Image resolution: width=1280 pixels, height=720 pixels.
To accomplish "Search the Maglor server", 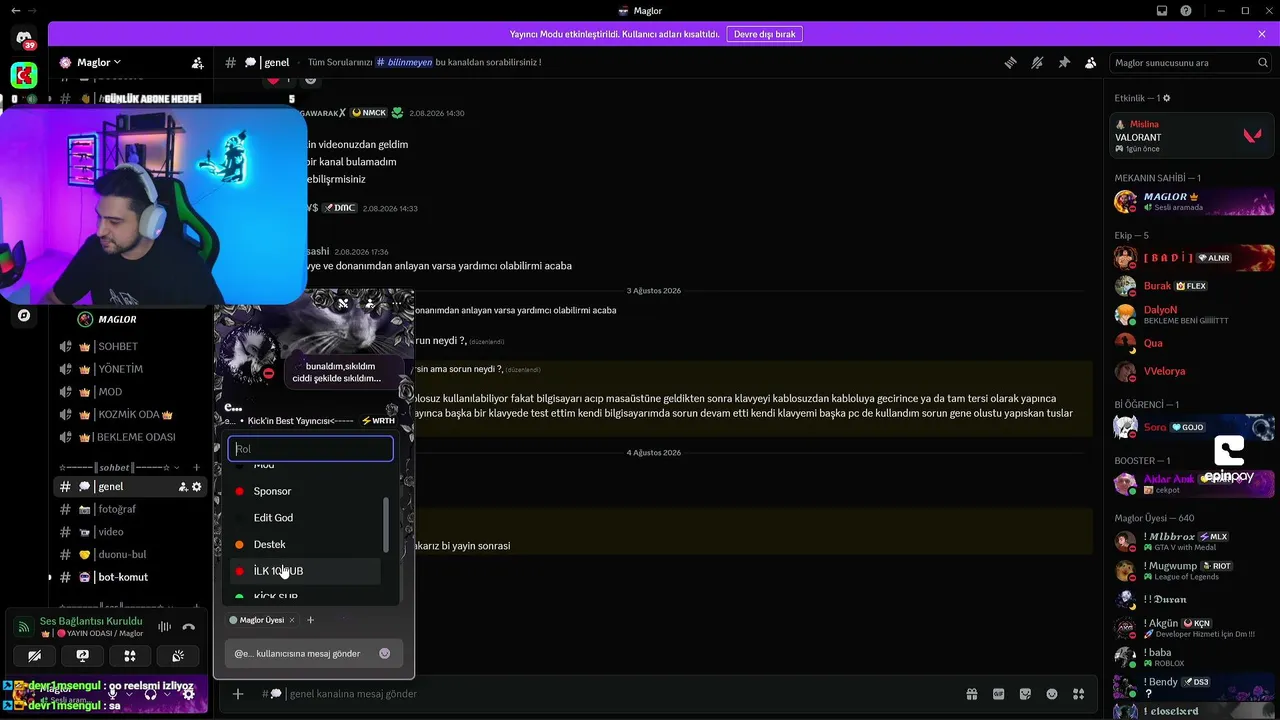I will (1191, 62).
